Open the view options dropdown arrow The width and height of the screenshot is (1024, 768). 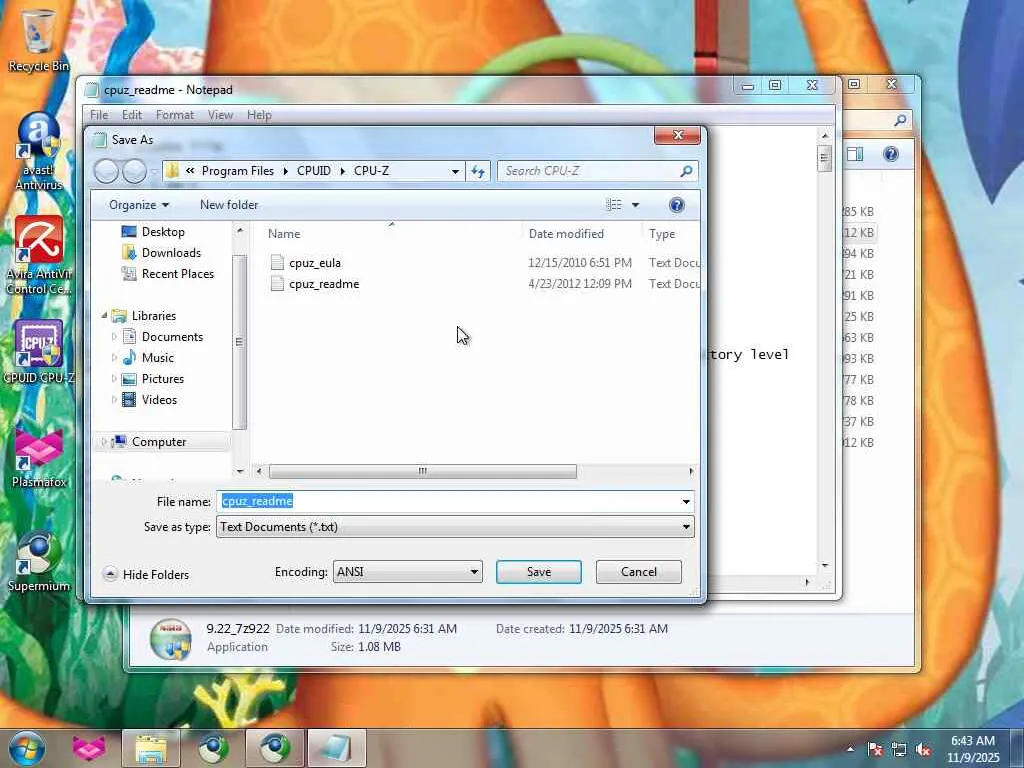635,205
